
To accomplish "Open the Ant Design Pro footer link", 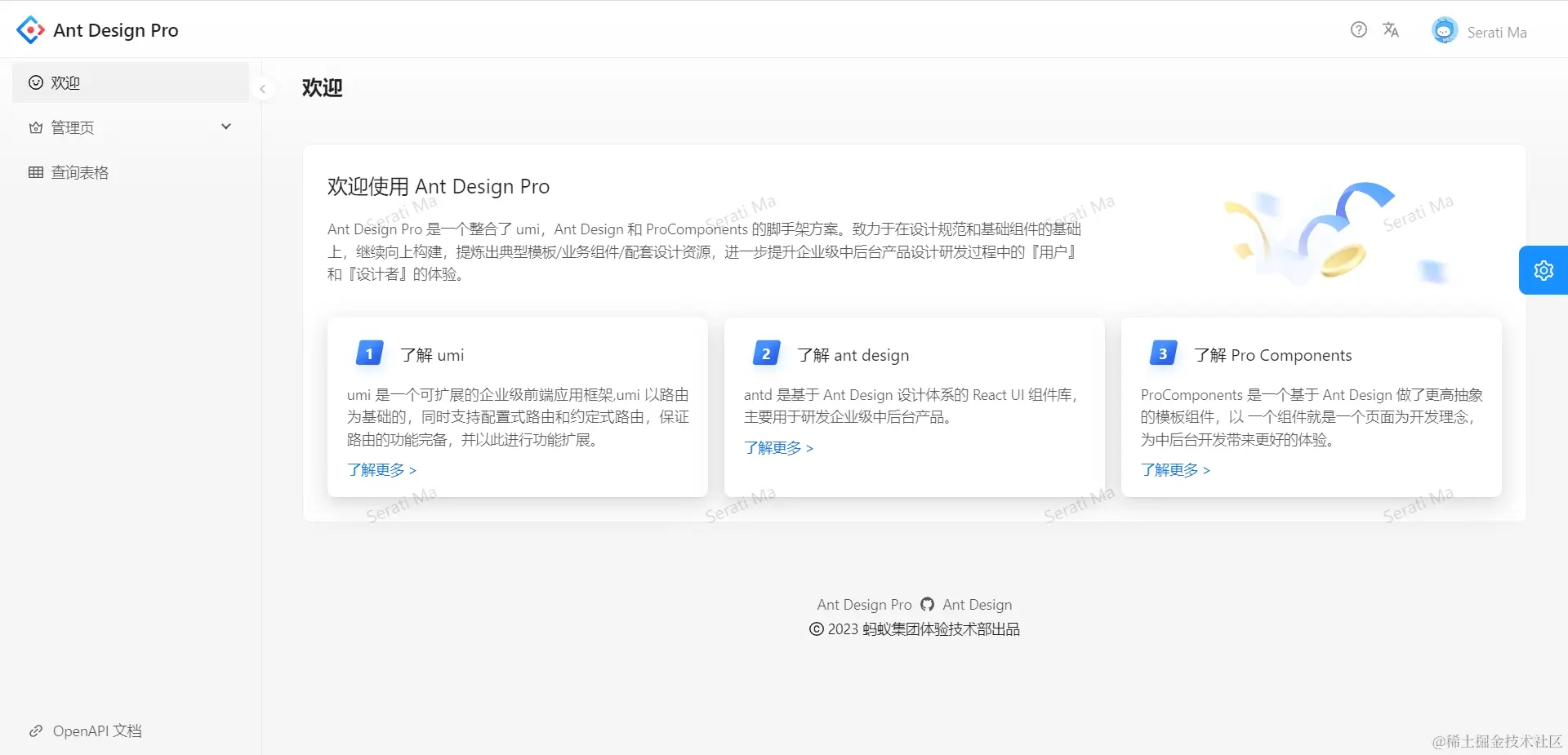I will pyautogui.click(x=864, y=605).
